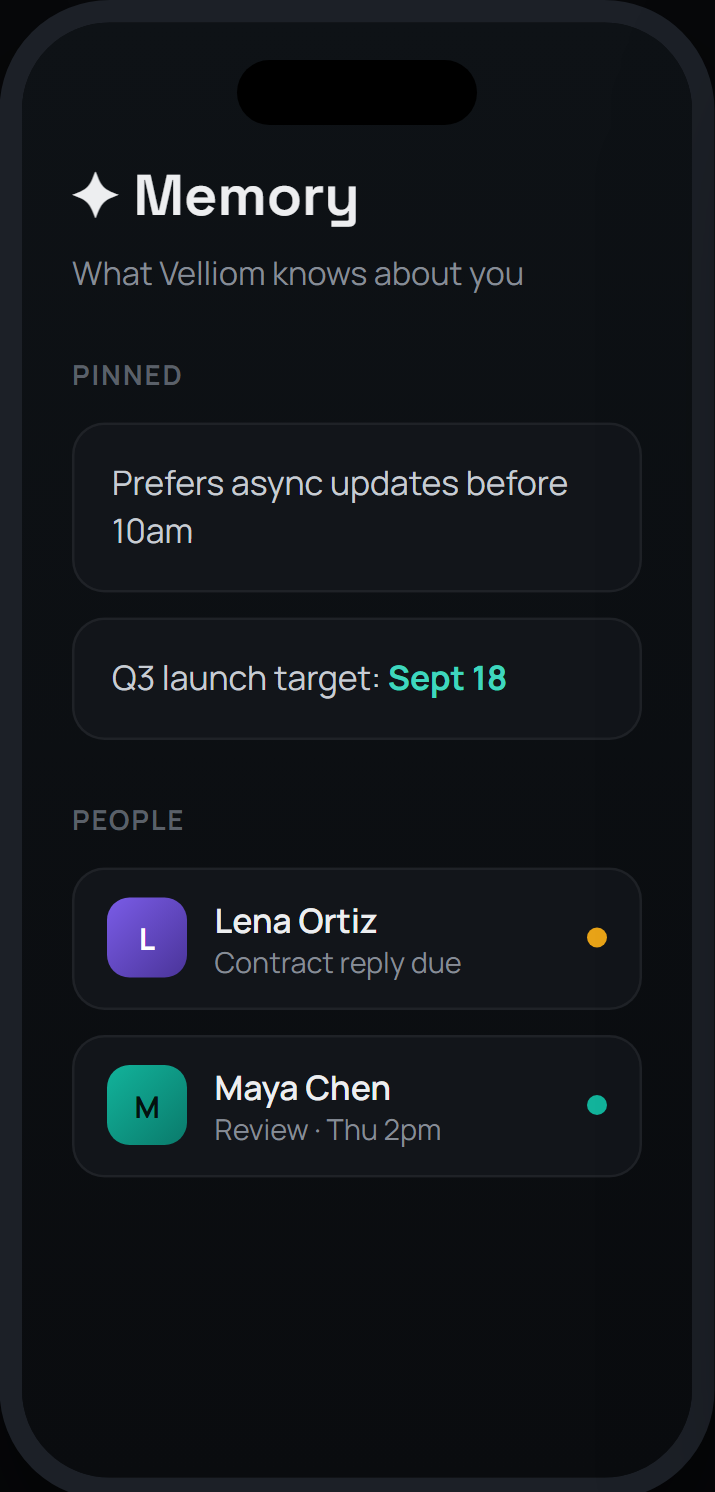Click the teal status dot for Maya Chen
The width and height of the screenshot is (715, 1492).
[x=597, y=1105]
